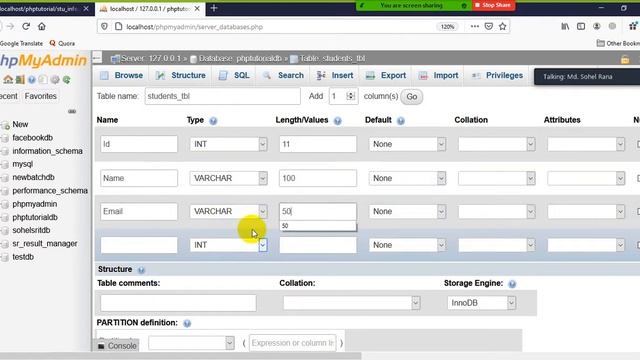The image size is (640, 360).
Task: Click help icon beside PARTITION definition
Action: tap(187, 324)
